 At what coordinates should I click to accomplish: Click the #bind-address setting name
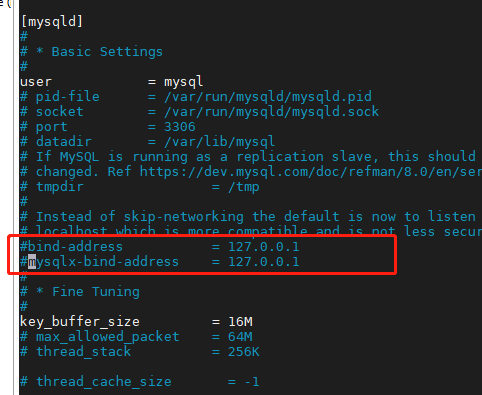pos(71,247)
